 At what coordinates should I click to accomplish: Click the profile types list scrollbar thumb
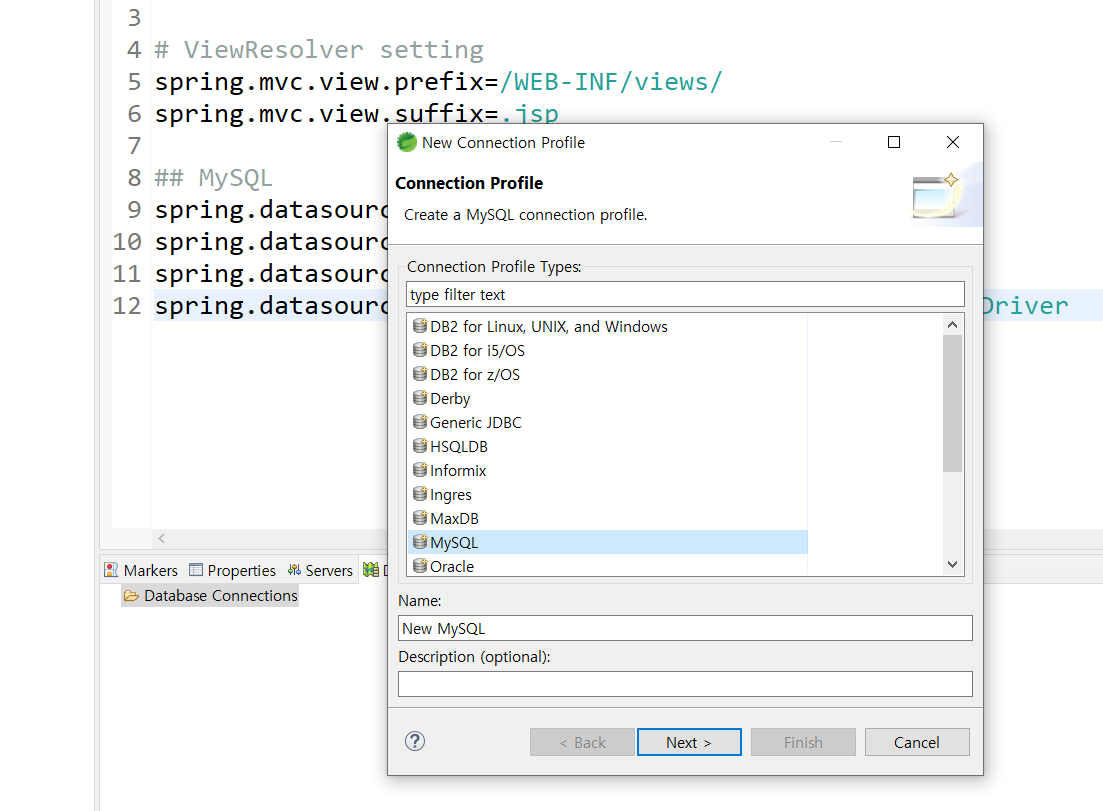[x=952, y=404]
